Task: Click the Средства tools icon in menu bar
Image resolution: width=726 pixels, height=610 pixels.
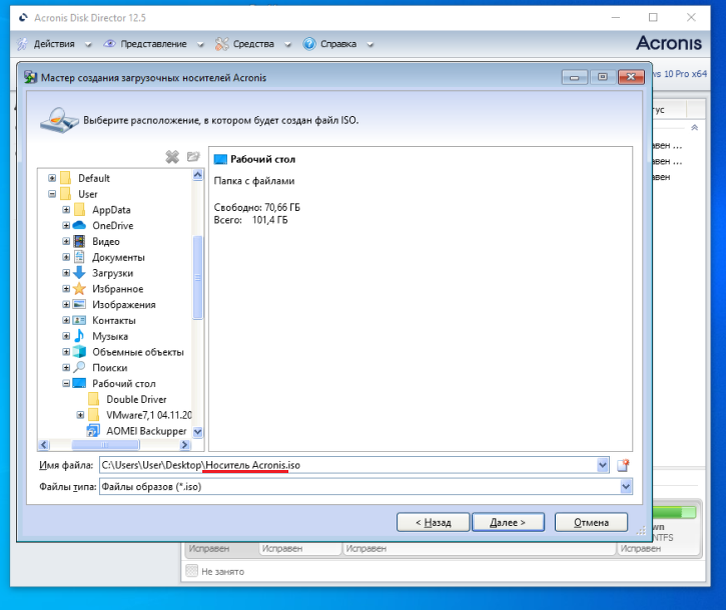Action: [x=222, y=44]
